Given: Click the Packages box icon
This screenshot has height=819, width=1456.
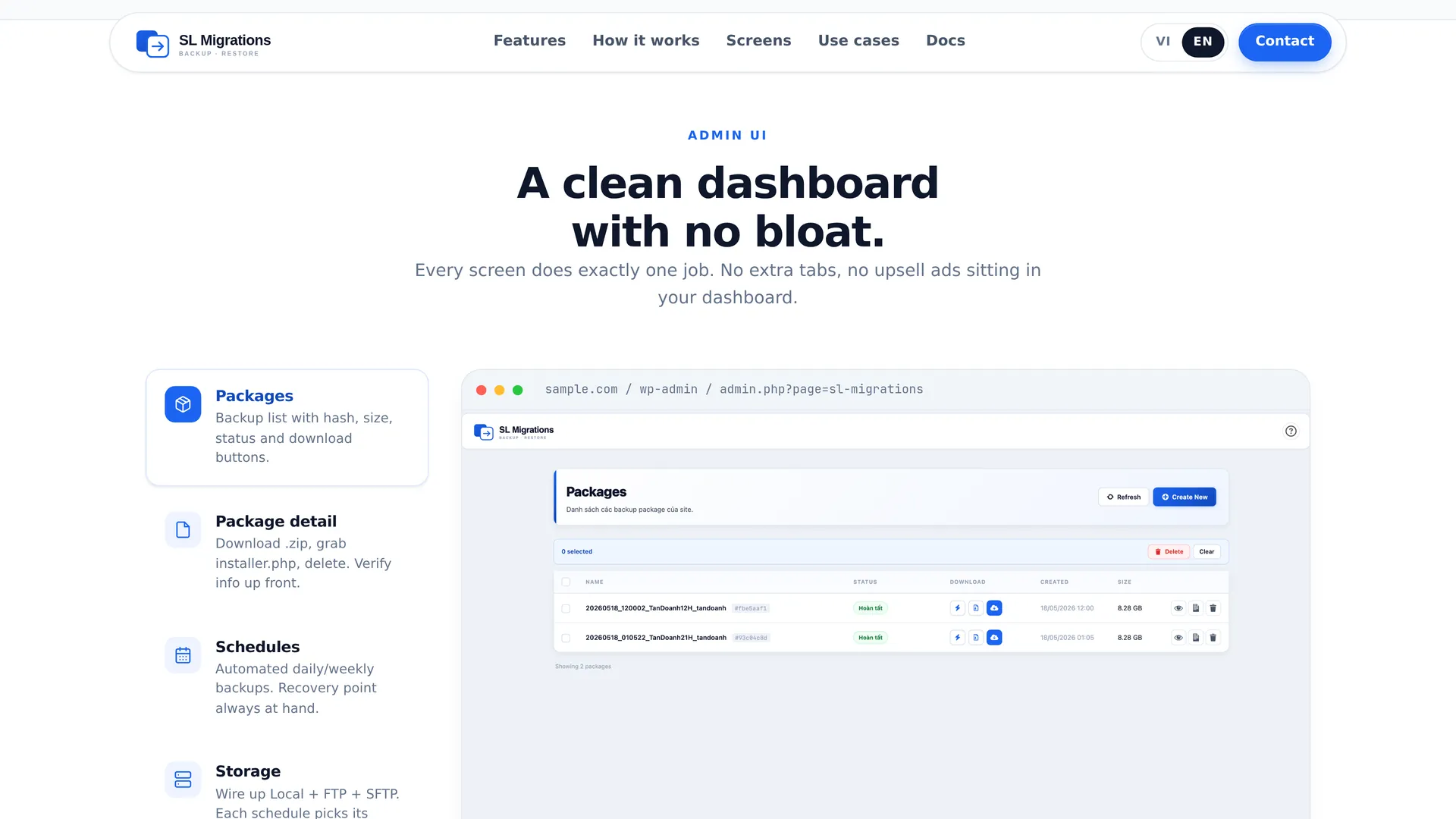Looking at the screenshot, I should (x=183, y=404).
